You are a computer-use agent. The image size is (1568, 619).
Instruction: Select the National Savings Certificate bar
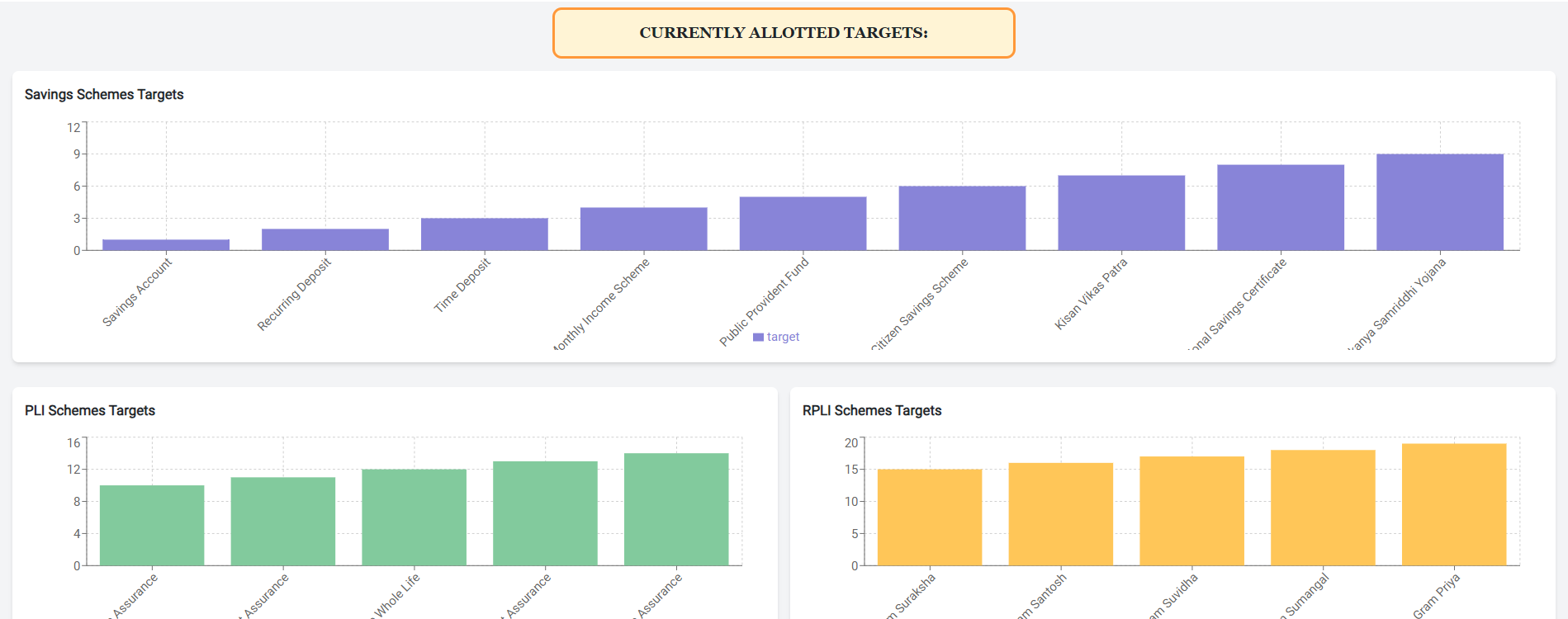tap(1281, 207)
